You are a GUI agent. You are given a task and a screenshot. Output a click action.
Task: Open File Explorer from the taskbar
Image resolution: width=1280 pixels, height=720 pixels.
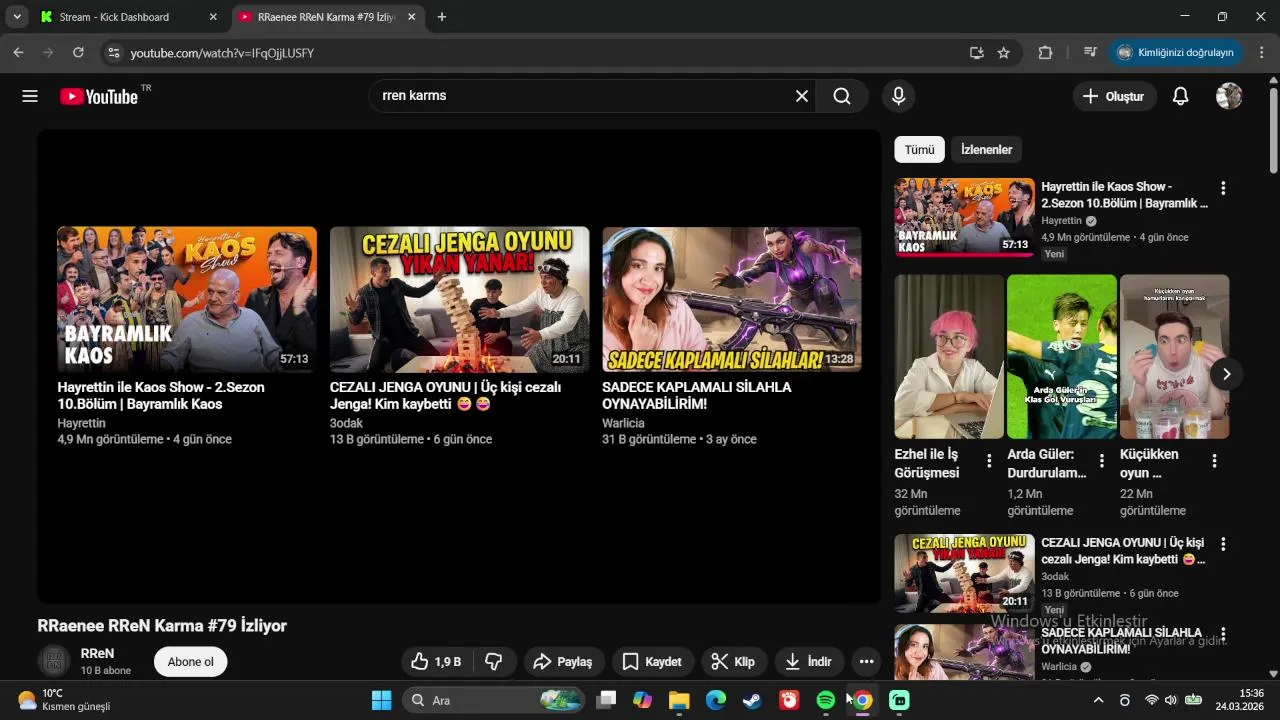[679, 700]
